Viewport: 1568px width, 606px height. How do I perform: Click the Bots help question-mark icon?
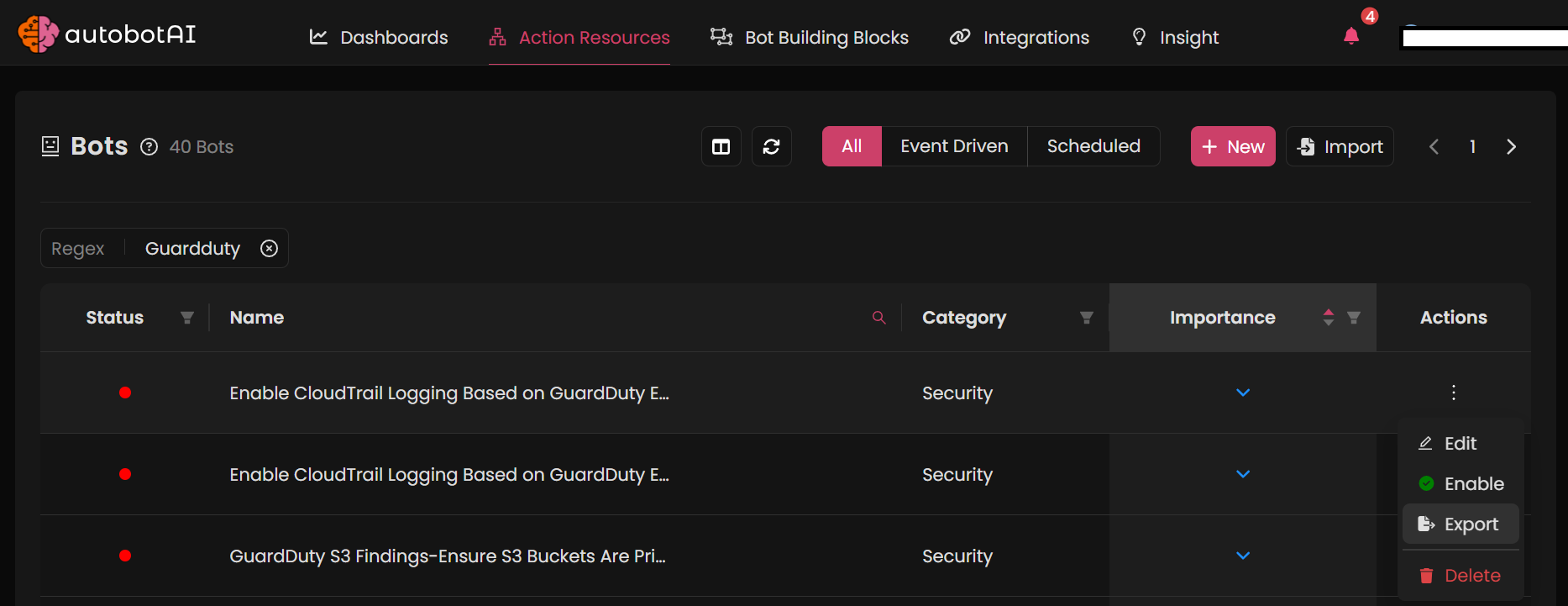pos(149,147)
